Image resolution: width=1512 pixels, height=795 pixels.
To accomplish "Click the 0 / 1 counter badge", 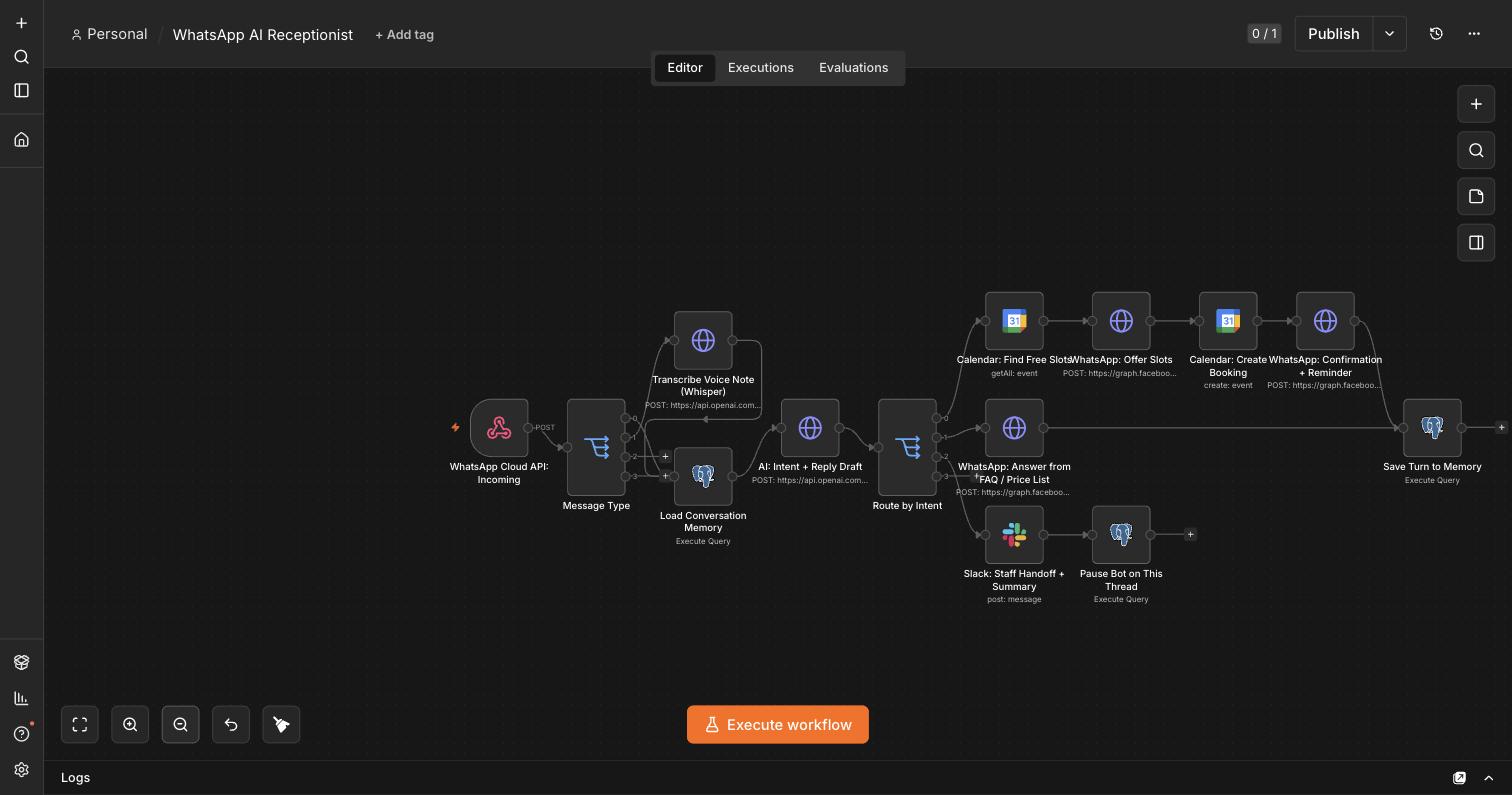I will coord(1264,33).
